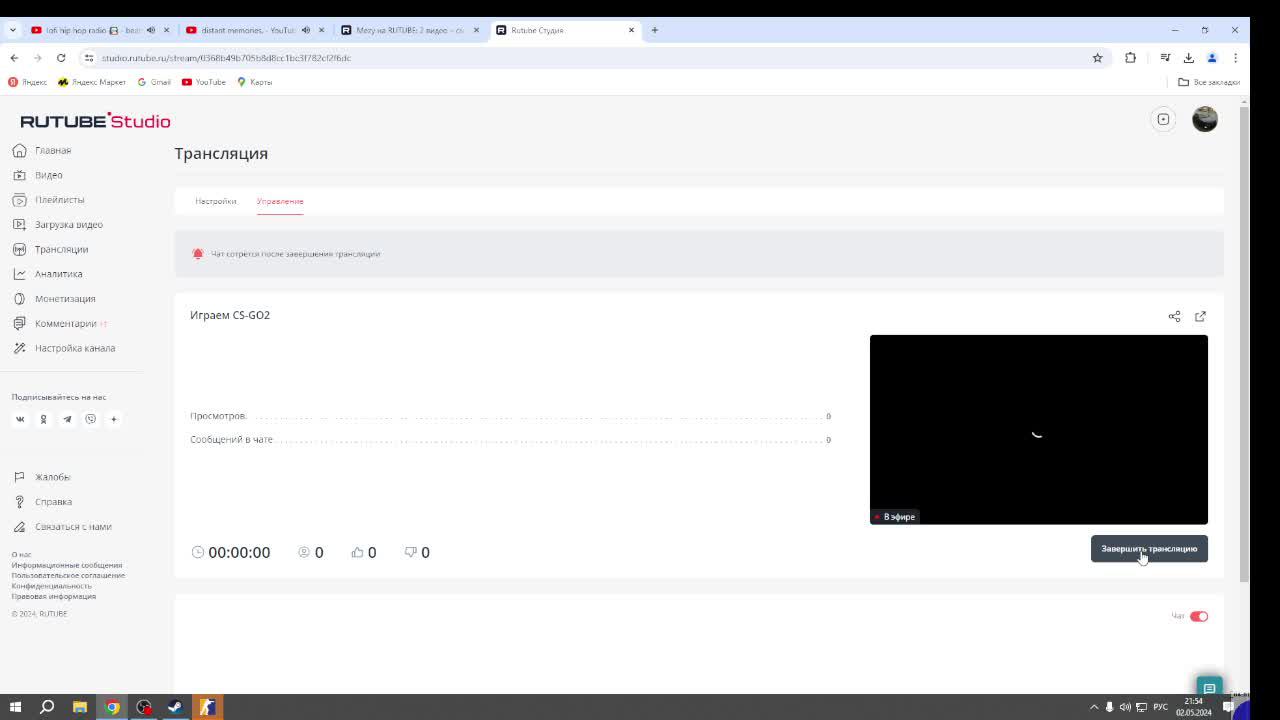Screen dimensions: 1280x720
Task: Click the RUTUBE Studio logo
Action: pyautogui.click(x=95, y=121)
